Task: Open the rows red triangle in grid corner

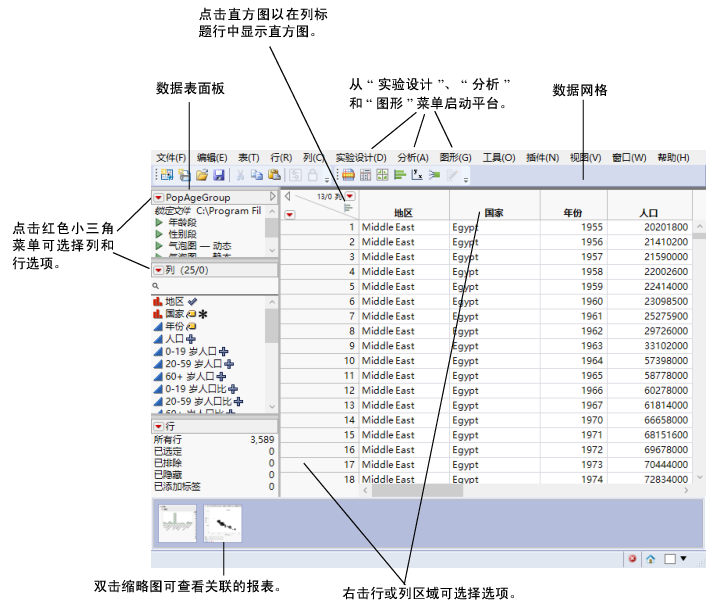Action: 290,214
